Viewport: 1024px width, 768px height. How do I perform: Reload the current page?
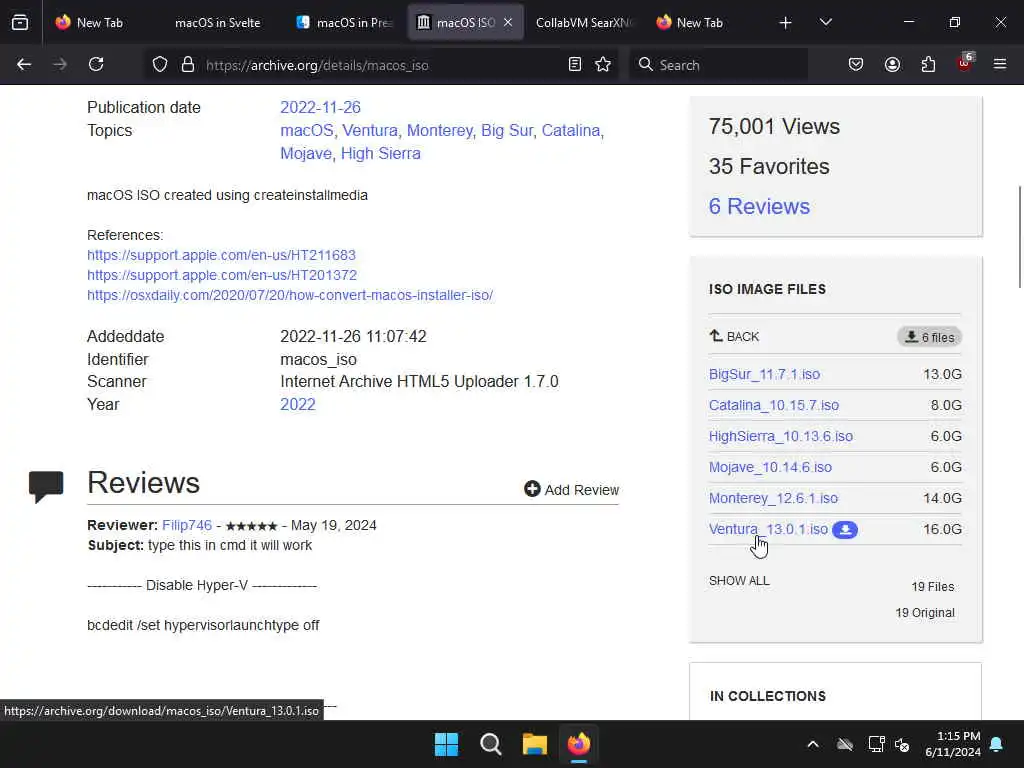(96, 64)
